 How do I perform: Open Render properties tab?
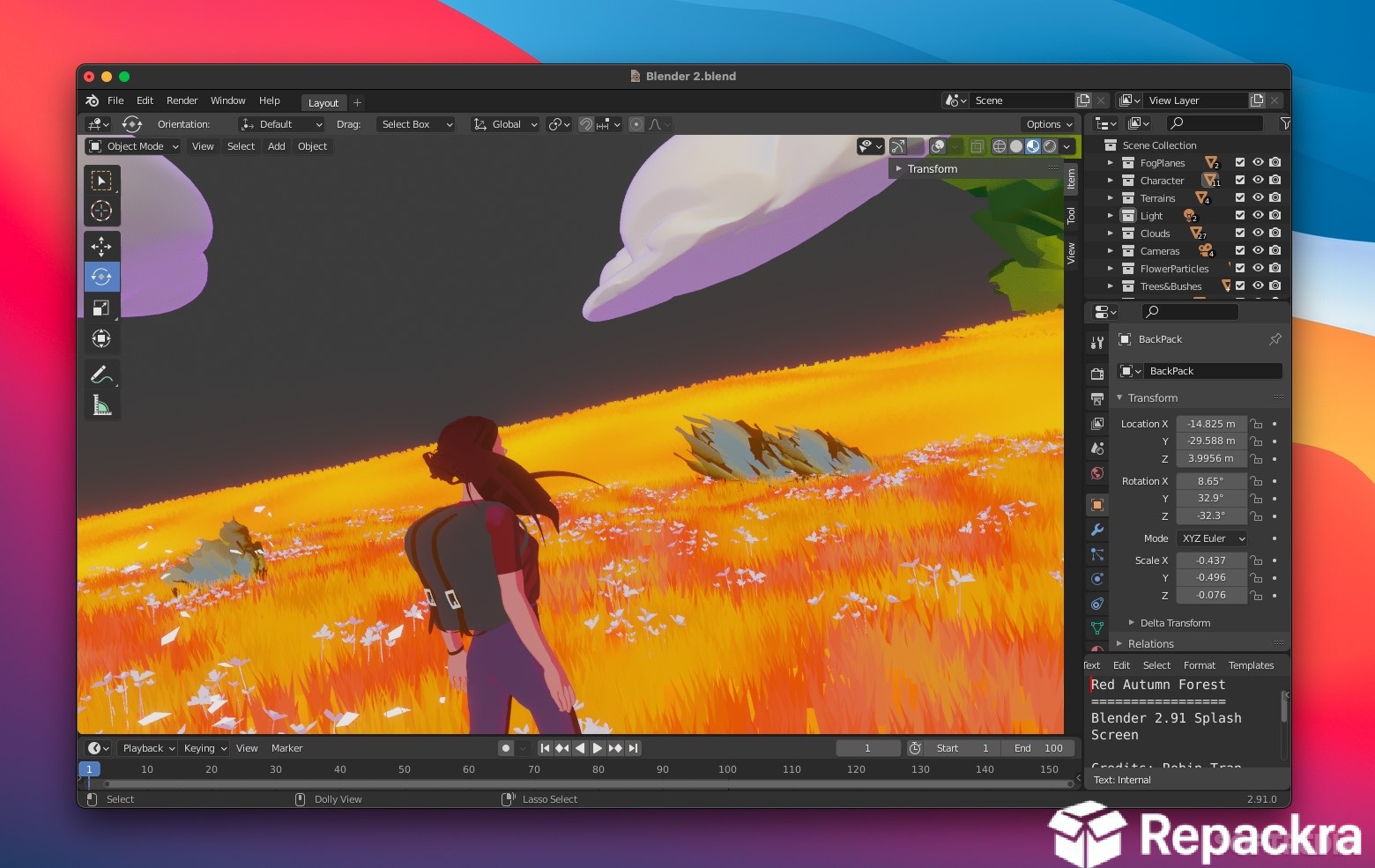(1097, 374)
